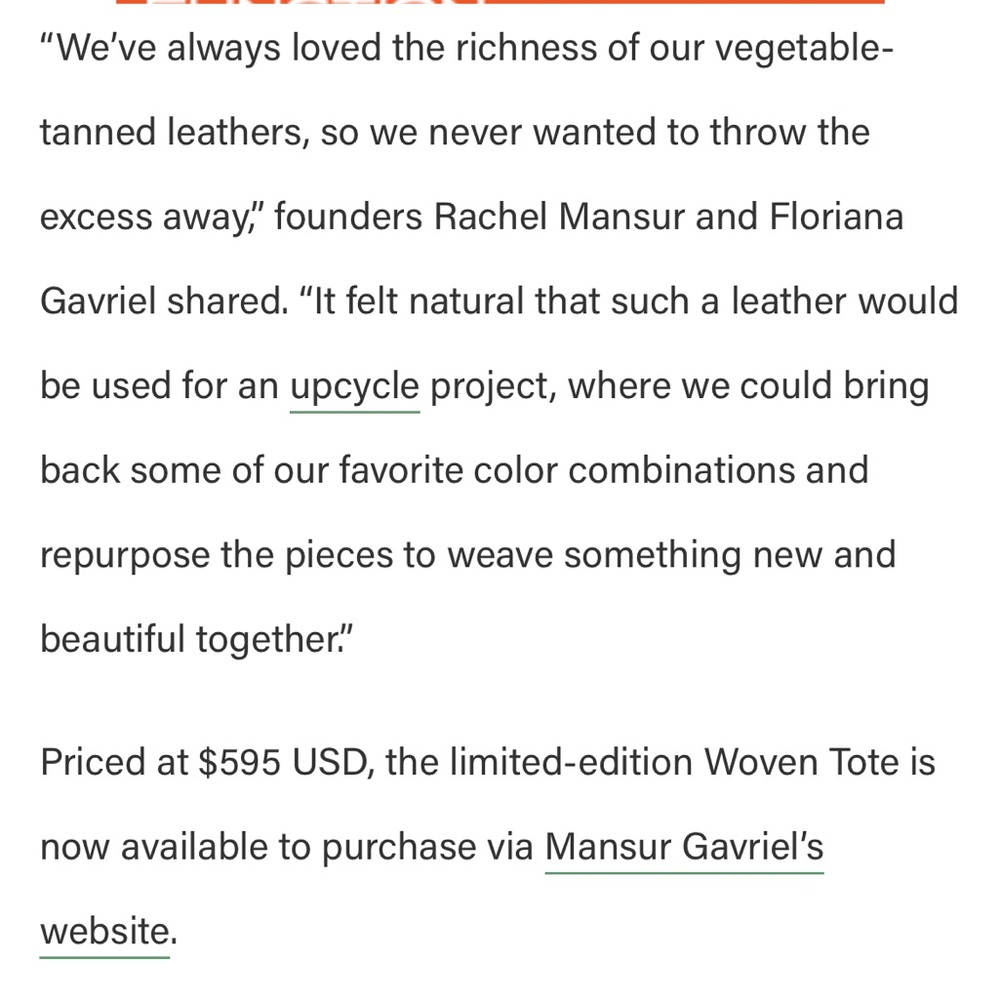This screenshot has height=1000, width=1000.
Task: Tap the orange banner at top
Action: click(x=500, y=3)
